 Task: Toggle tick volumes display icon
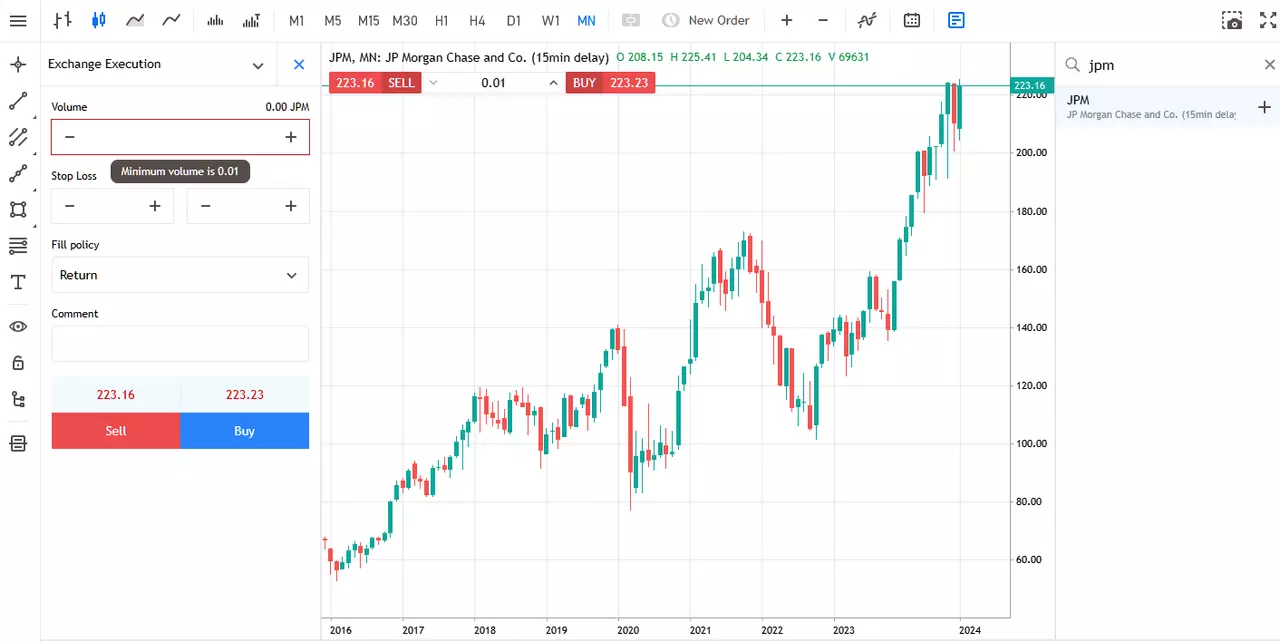(x=215, y=20)
